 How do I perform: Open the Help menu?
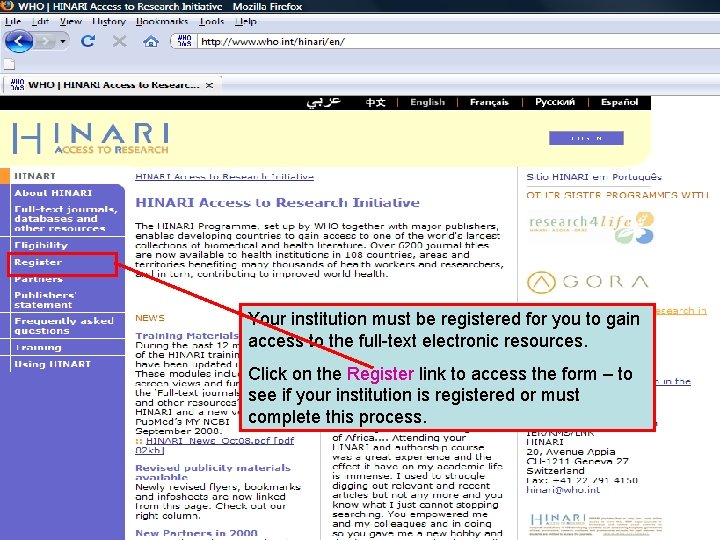click(246, 21)
